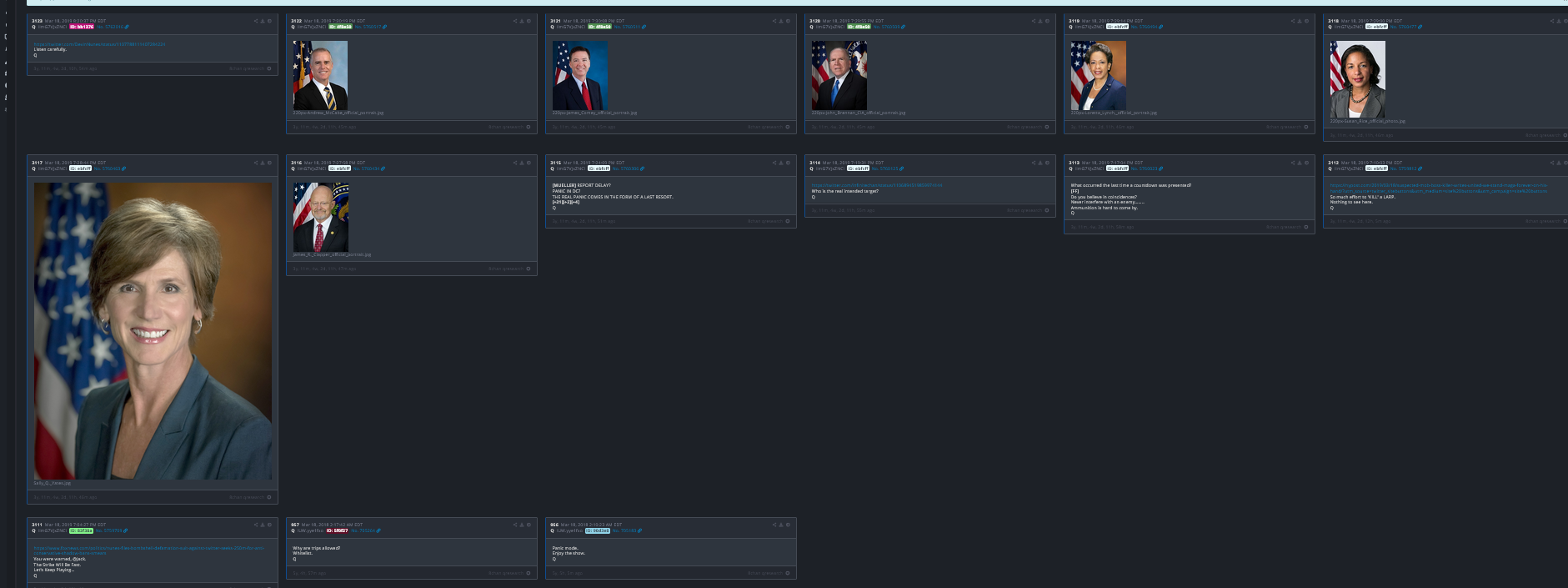Click 'Why are trips allowed?' in post 857
Screen dimensions: 1568x588
pyautogui.click(x=317, y=548)
